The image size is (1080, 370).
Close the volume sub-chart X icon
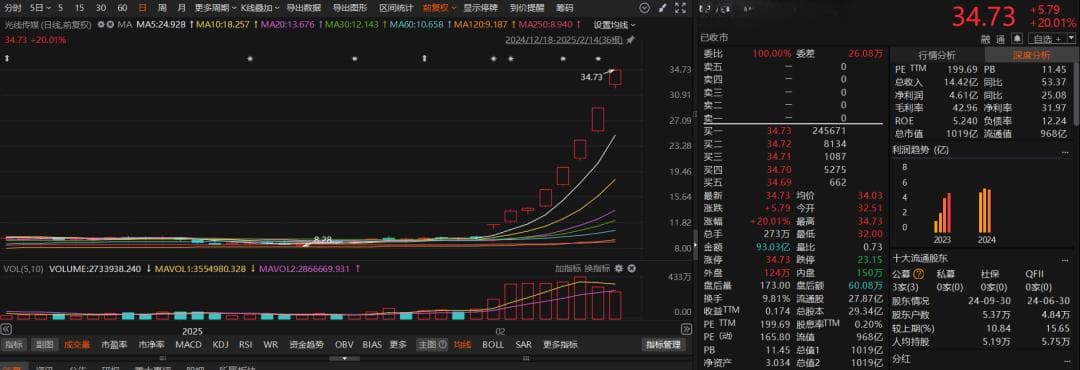(x=631, y=268)
